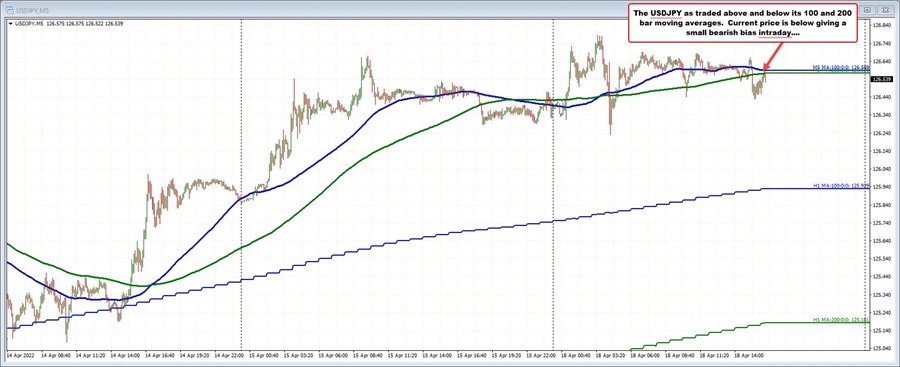Click the 126.340 price axis value
This screenshot has width=900, height=367.
point(881,115)
